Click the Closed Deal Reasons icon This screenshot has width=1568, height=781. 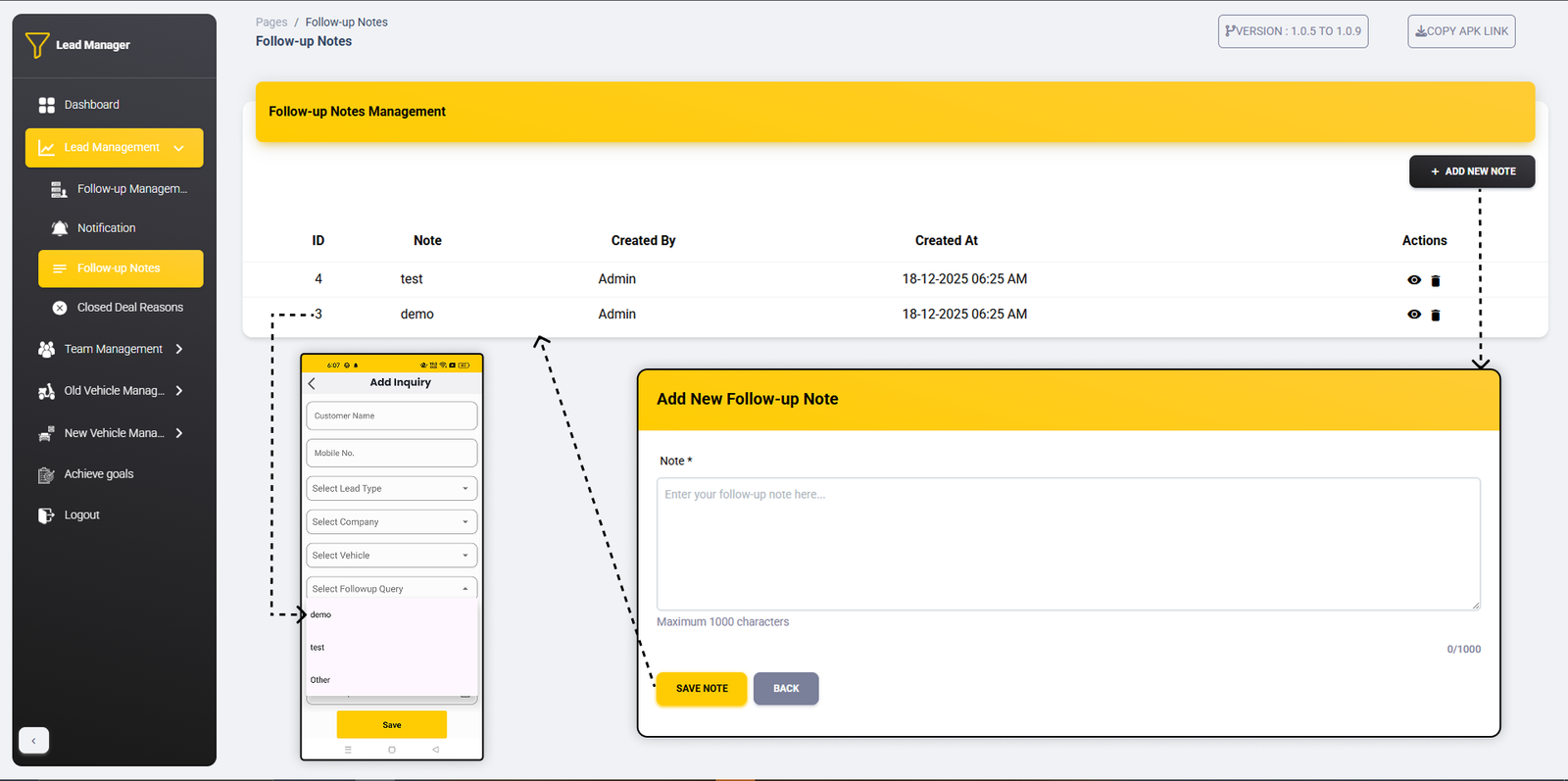pos(60,308)
